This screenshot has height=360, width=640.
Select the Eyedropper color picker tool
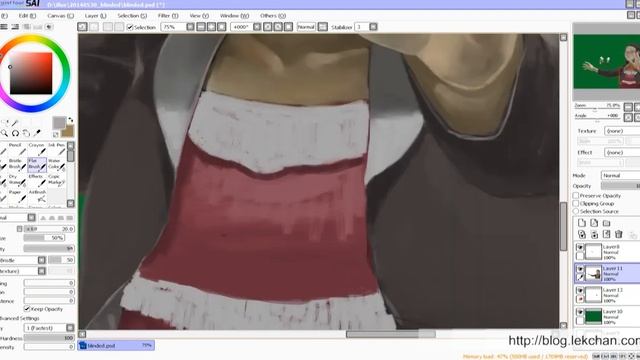pos(37,133)
